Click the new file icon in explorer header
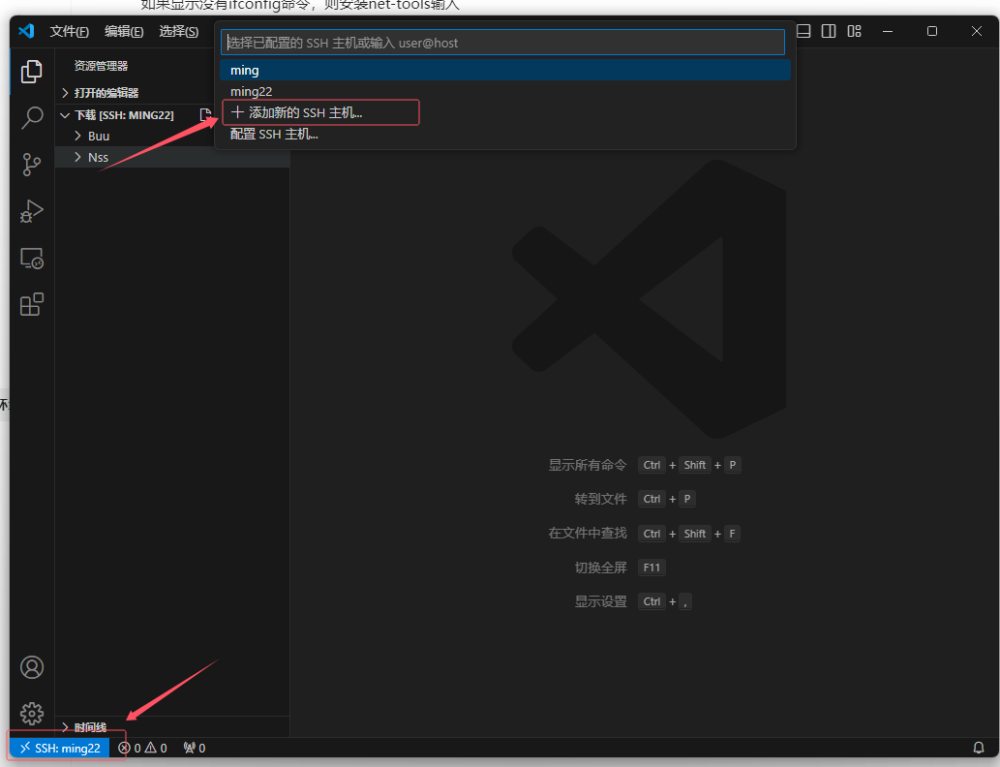1000x767 pixels. (x=205, y=115)
